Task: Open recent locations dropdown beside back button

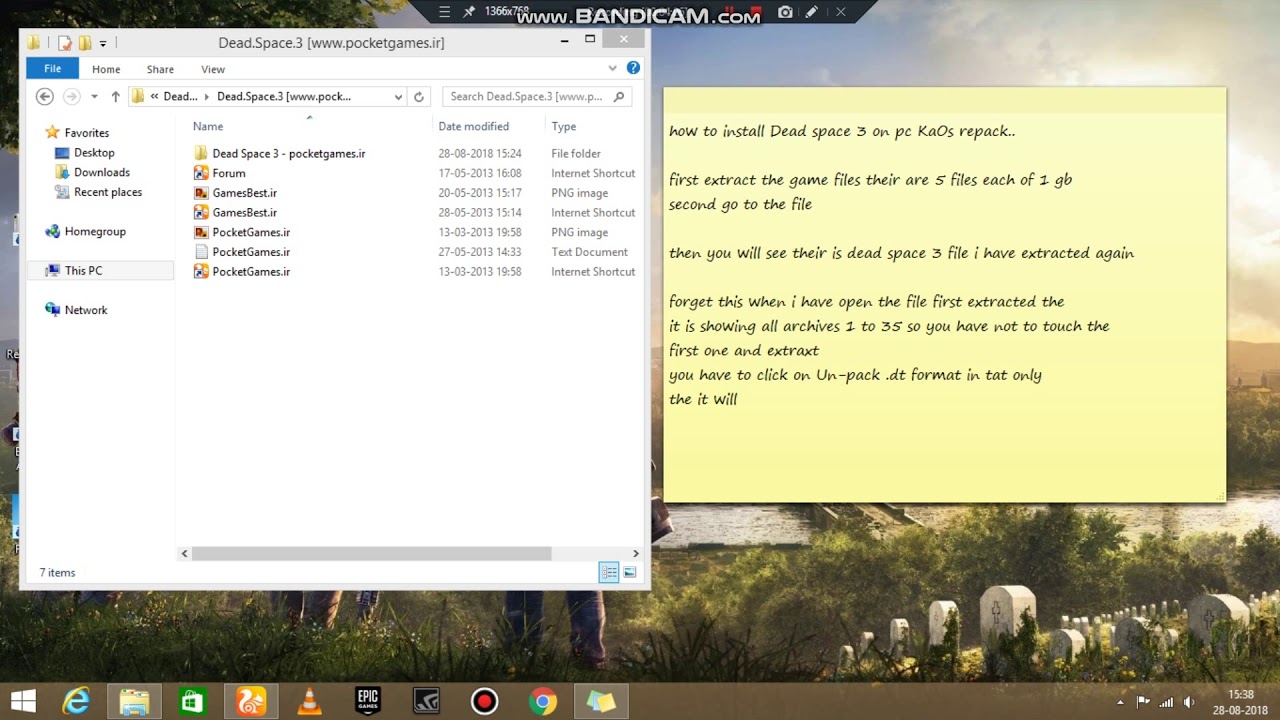Action: tap(93, 96)
